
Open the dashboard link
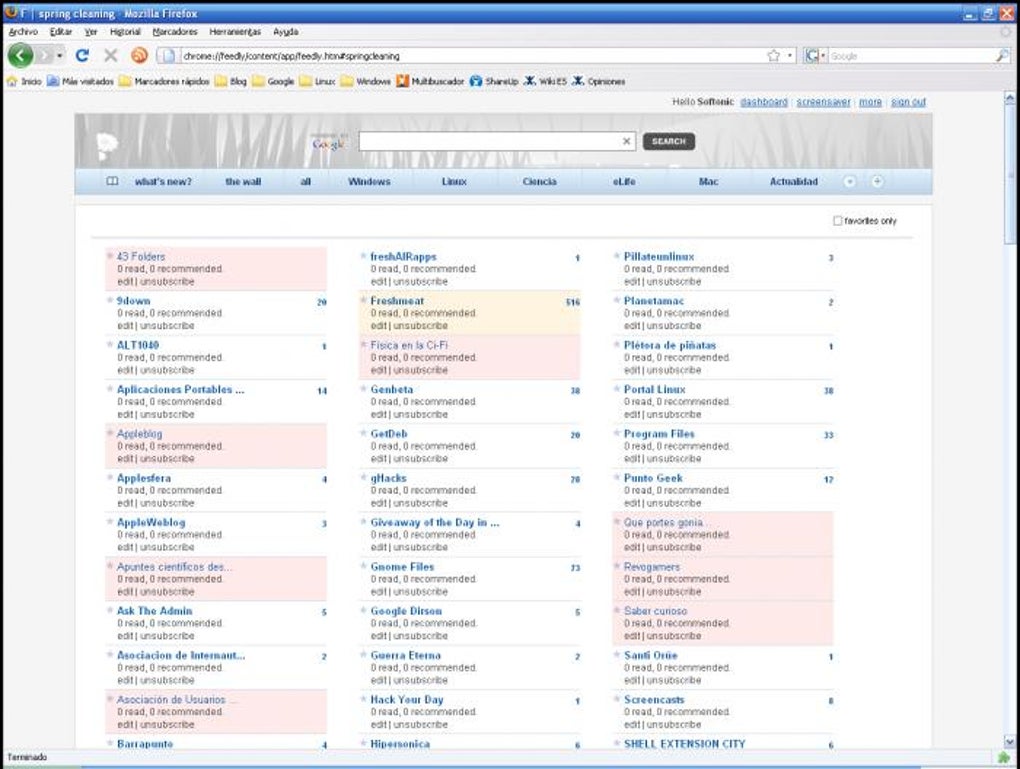pyautogui.click(x=764, y=102)
